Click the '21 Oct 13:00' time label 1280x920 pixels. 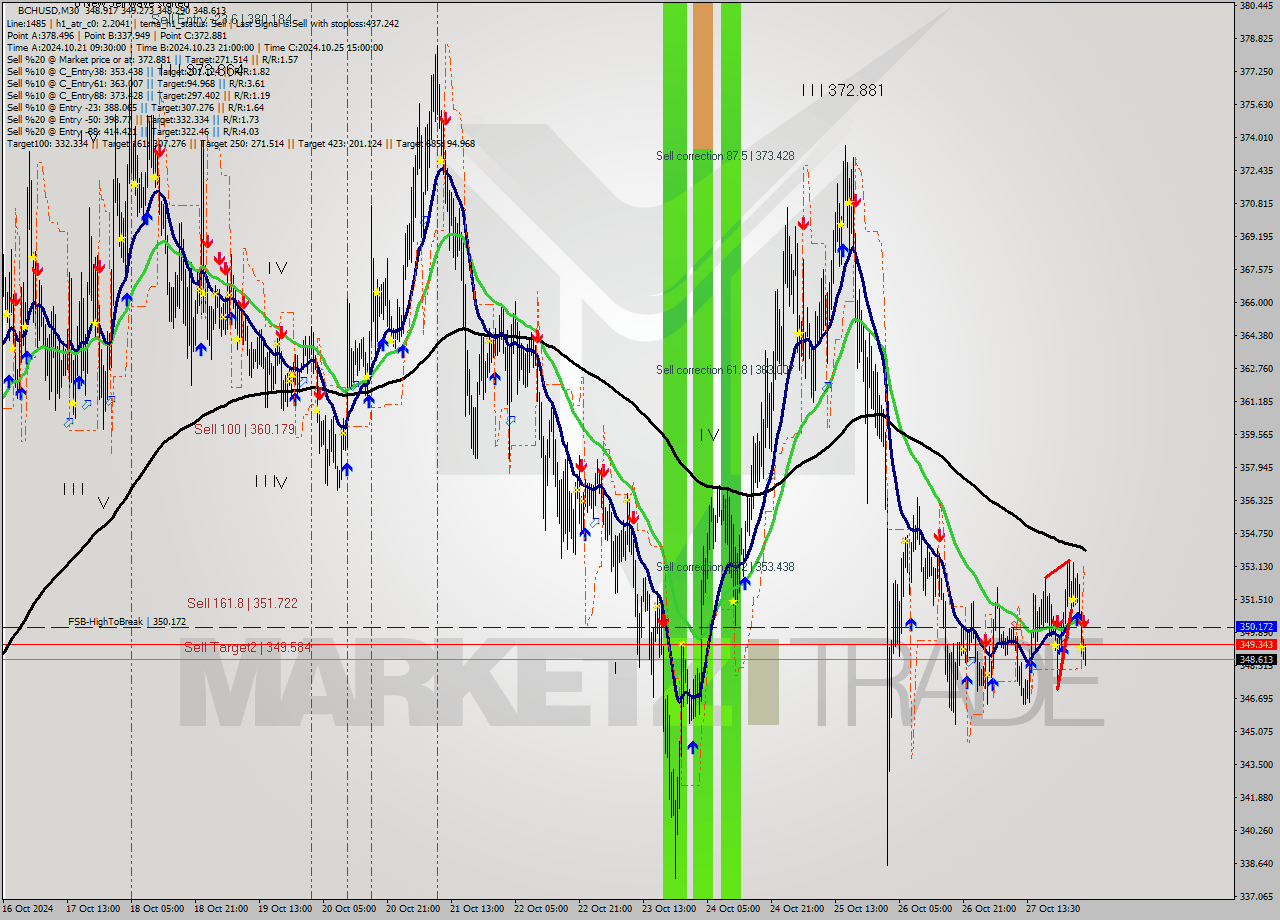click(477, 909)
